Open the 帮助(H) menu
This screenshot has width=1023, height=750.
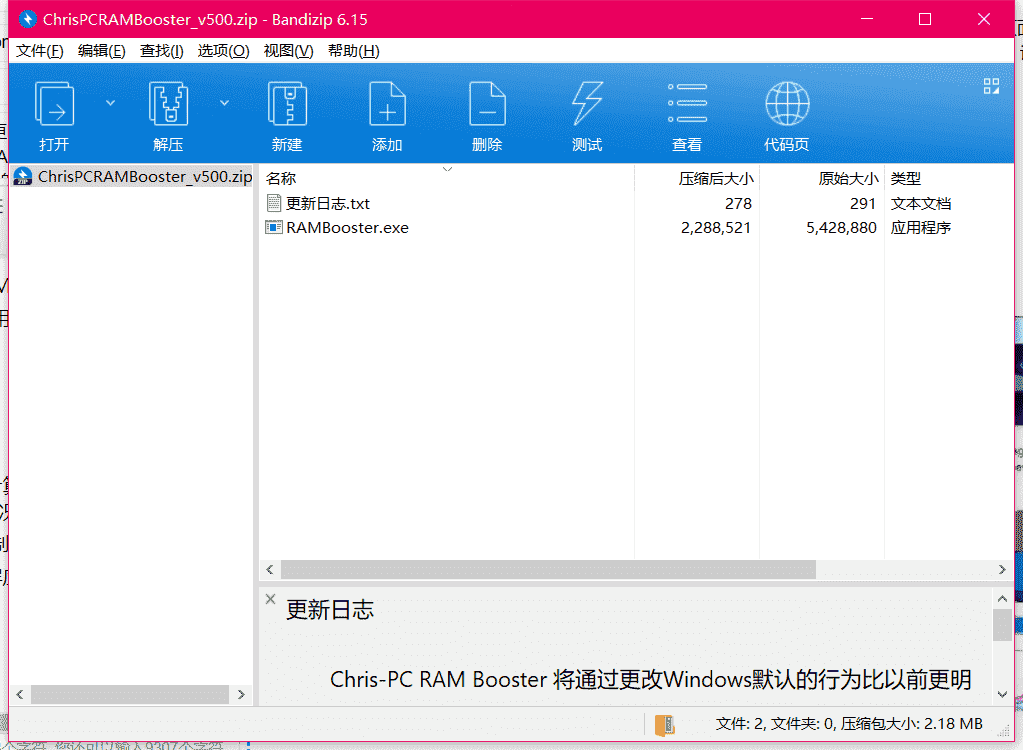pyautogui.click(x=354, y=51)
